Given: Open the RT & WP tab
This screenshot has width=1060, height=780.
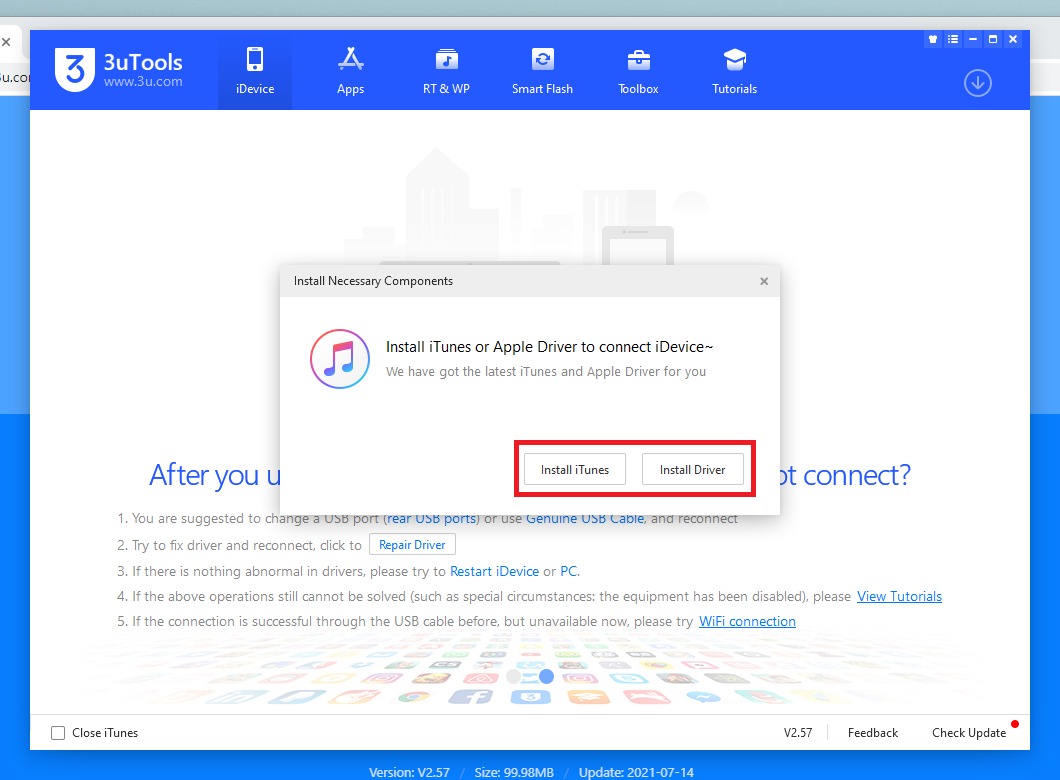Looking at the screenshot, I should 446,70.
